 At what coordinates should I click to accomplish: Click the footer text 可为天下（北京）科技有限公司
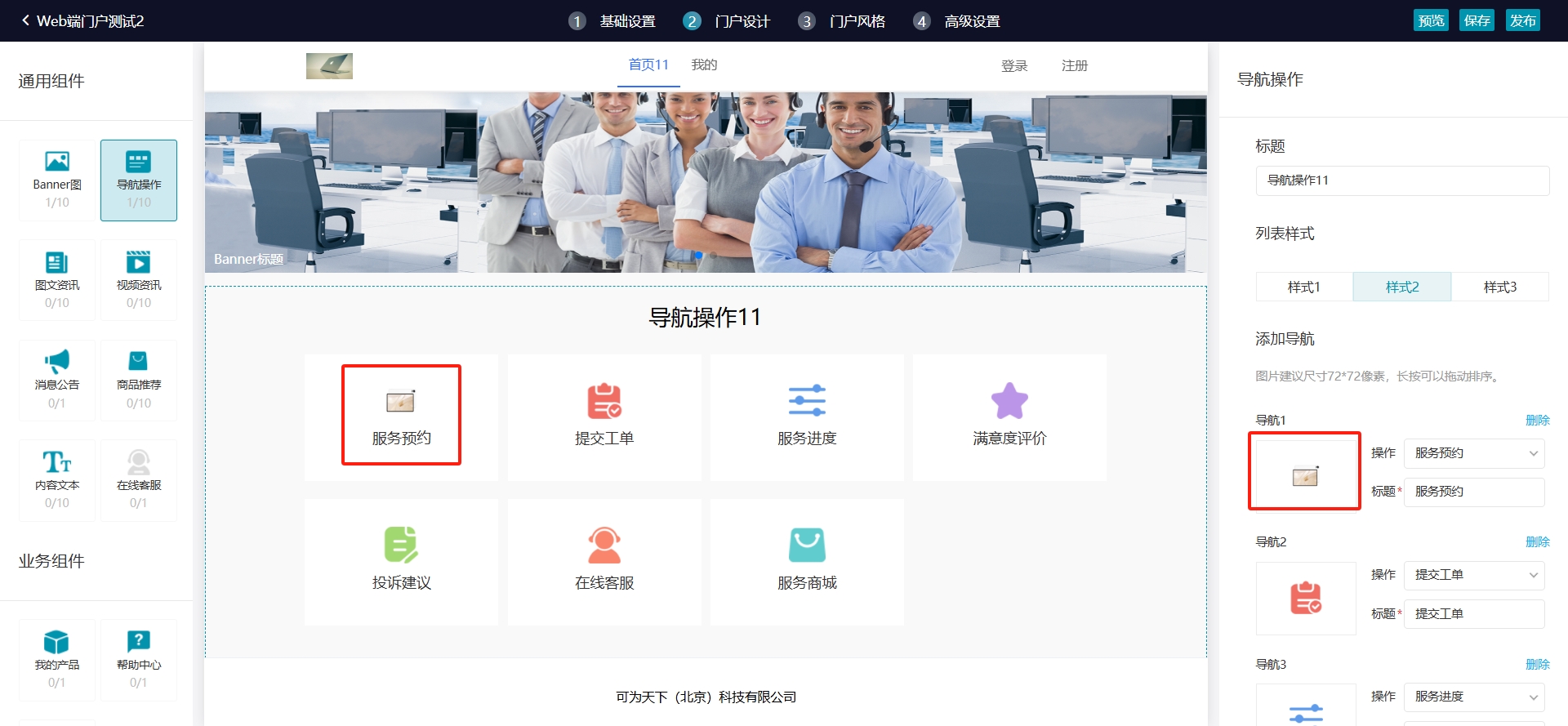click(706, 697)
